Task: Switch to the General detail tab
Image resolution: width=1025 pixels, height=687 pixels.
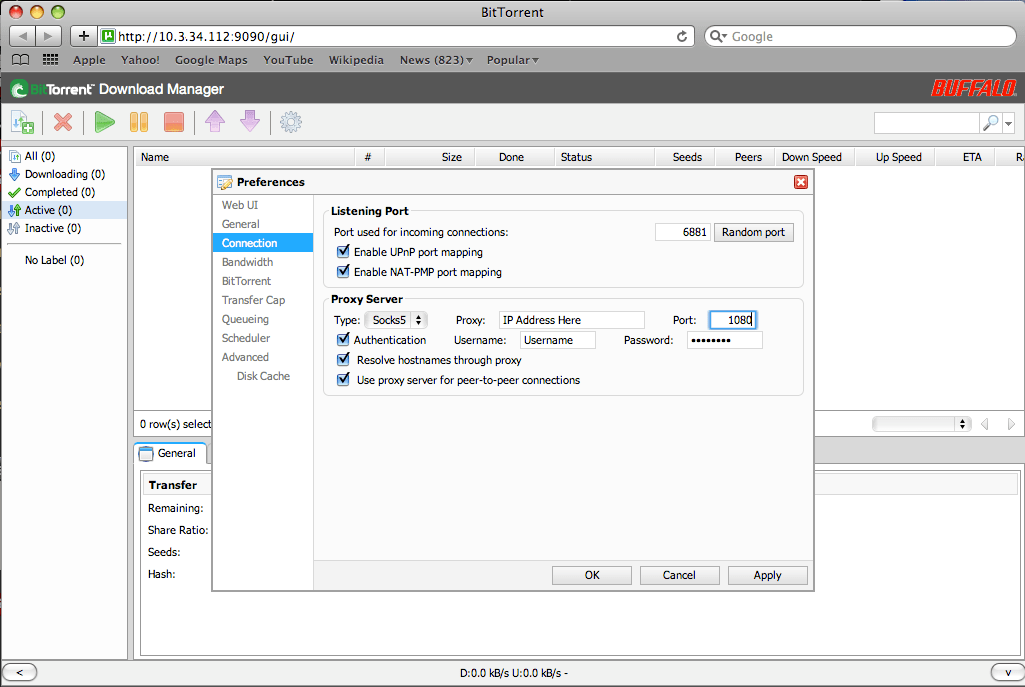Action: (171, 453)
